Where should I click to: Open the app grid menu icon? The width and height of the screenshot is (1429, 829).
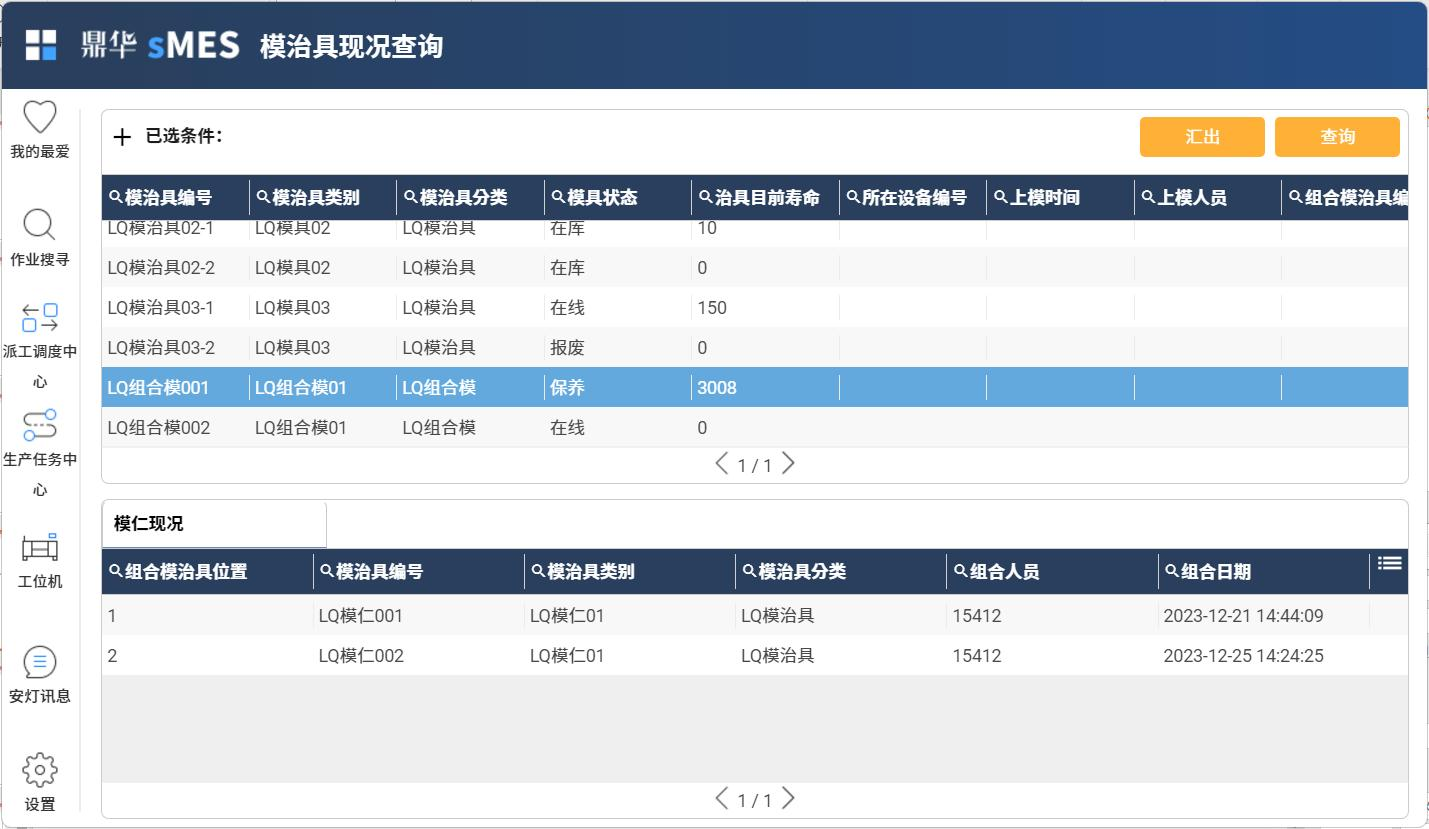[41, 45]
